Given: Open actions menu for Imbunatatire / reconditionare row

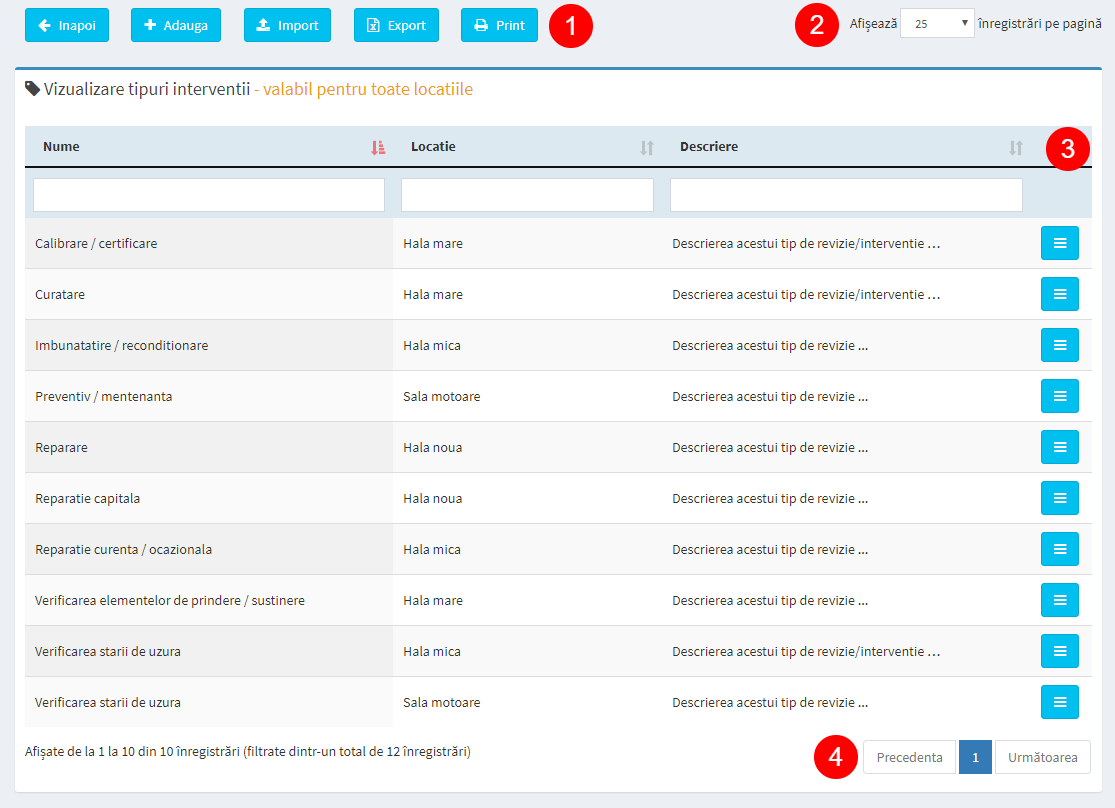Looking at the screenshot, I should point(1060,345).
